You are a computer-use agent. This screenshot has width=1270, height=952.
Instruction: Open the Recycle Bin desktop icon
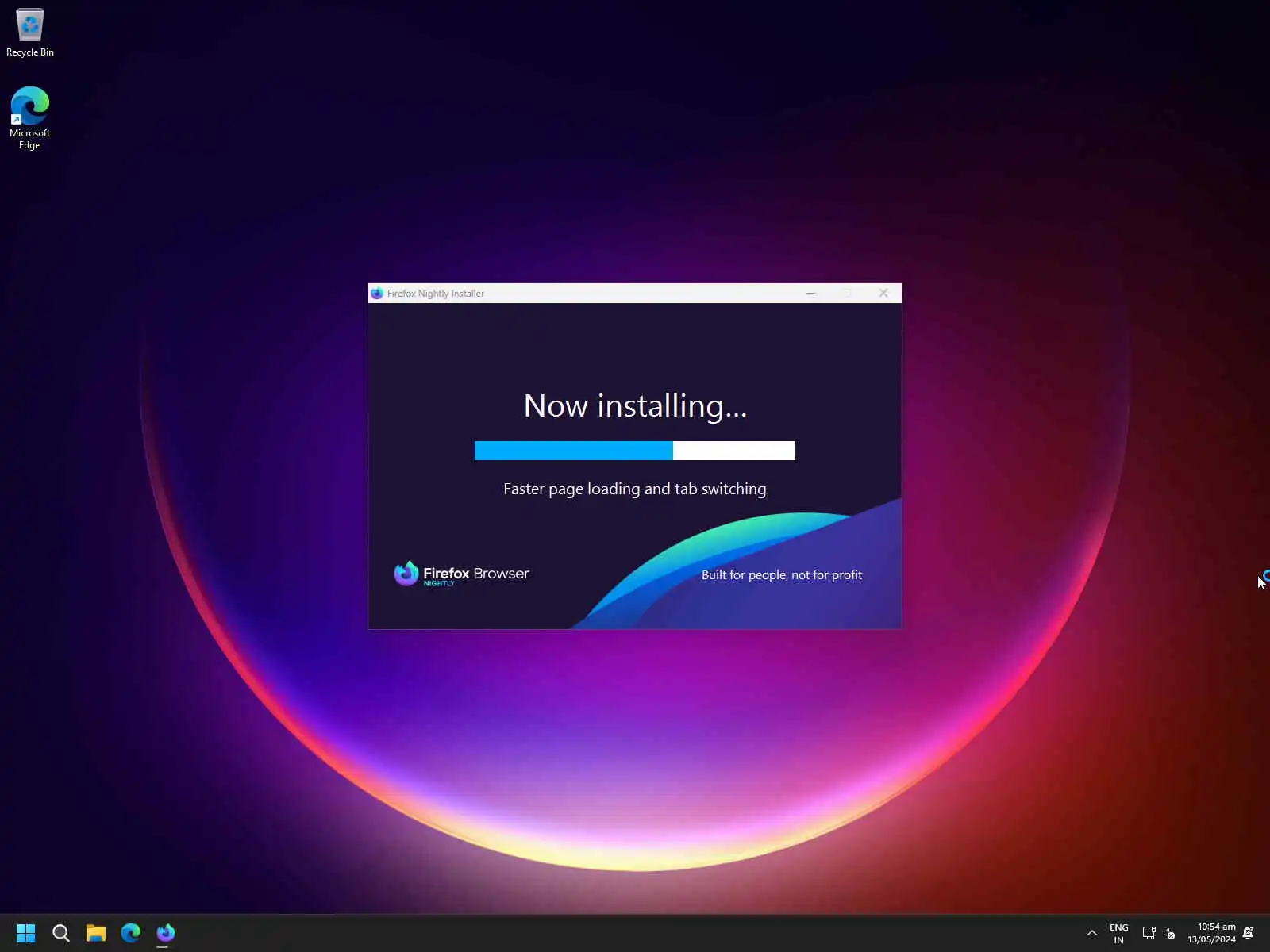click(30, 33)
